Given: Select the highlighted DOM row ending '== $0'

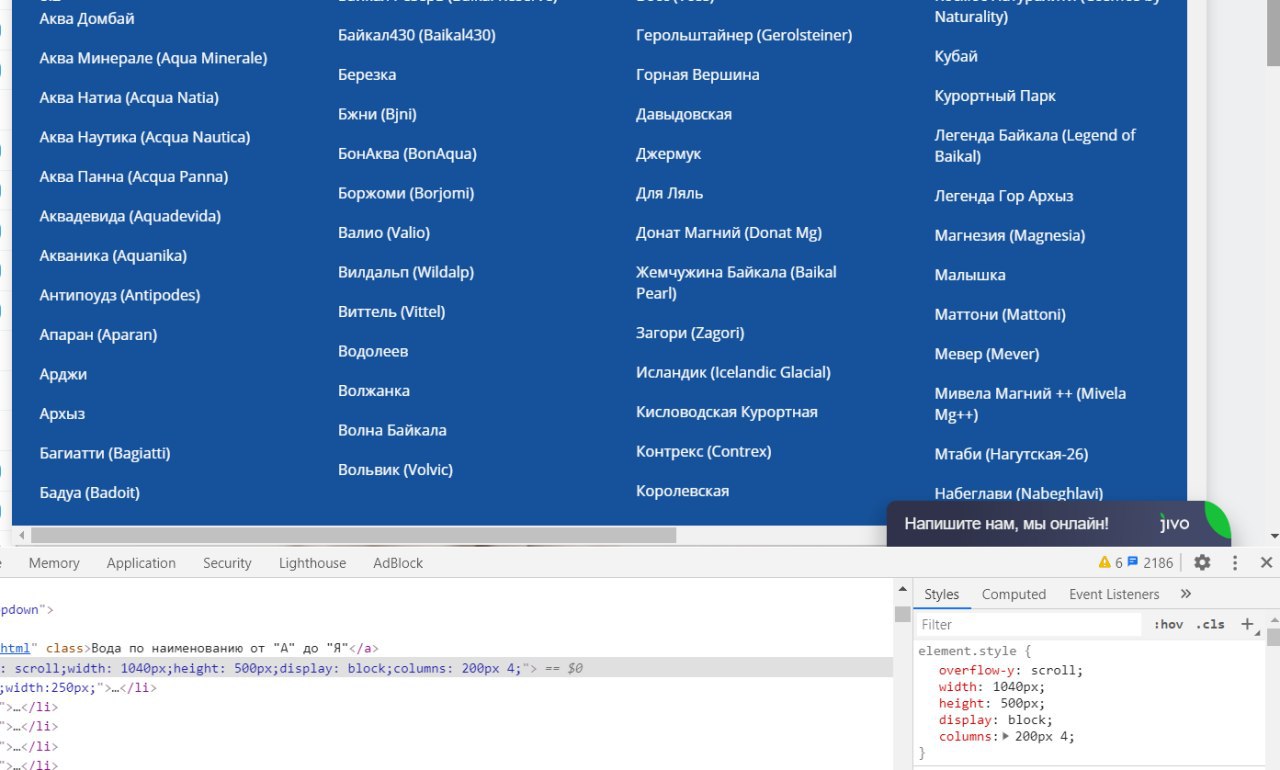Looking at the screenshot, I should (x=446, y=668).
